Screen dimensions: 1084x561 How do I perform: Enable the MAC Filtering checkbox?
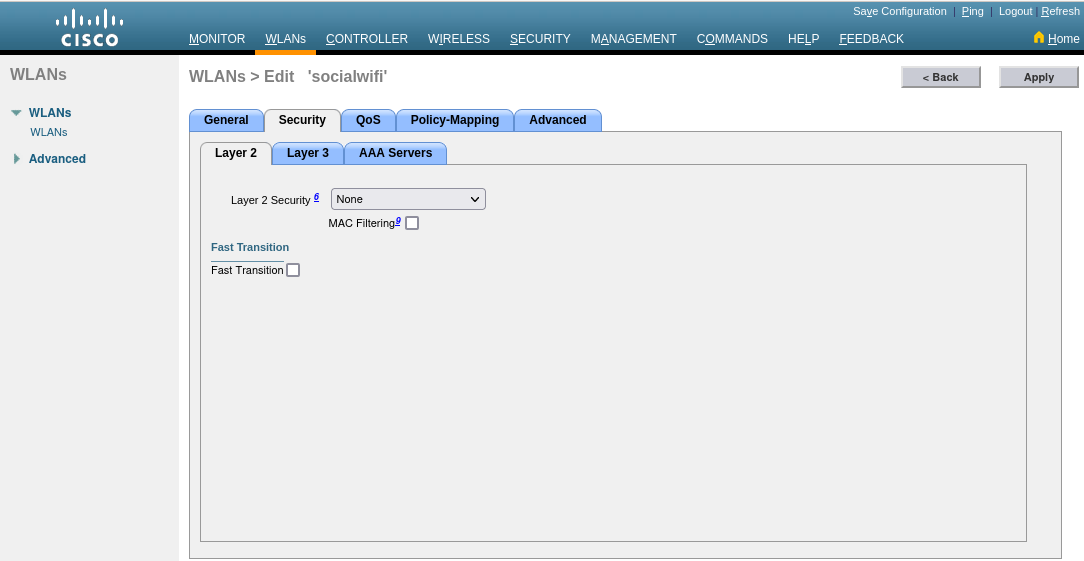pos(412,223)
